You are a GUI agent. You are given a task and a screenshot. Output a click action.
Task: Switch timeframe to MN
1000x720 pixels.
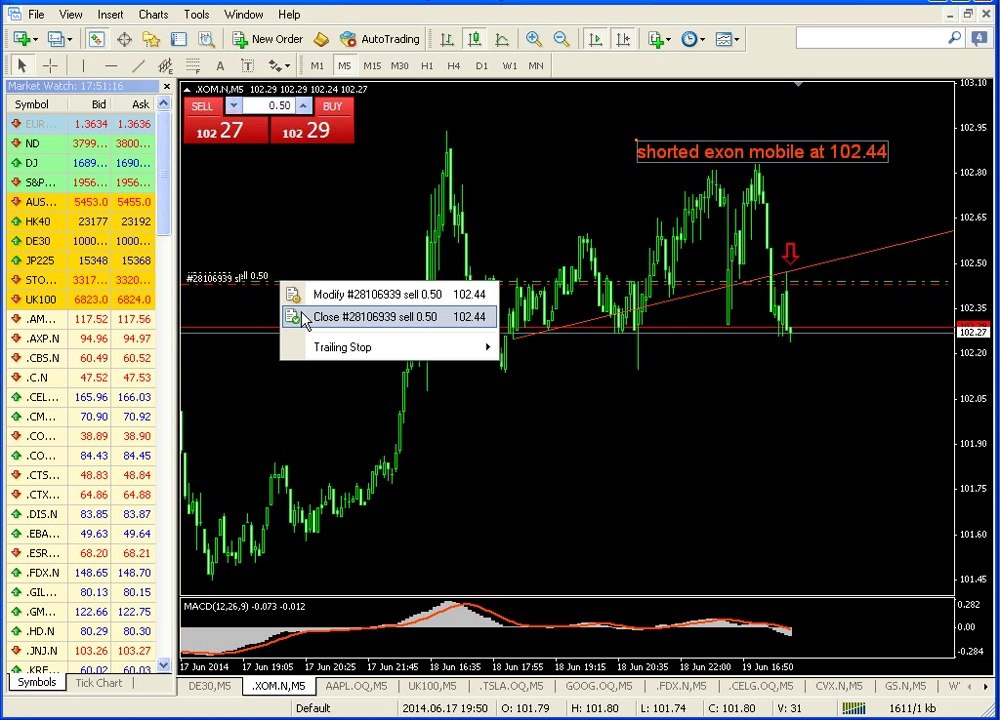point(536,66)
